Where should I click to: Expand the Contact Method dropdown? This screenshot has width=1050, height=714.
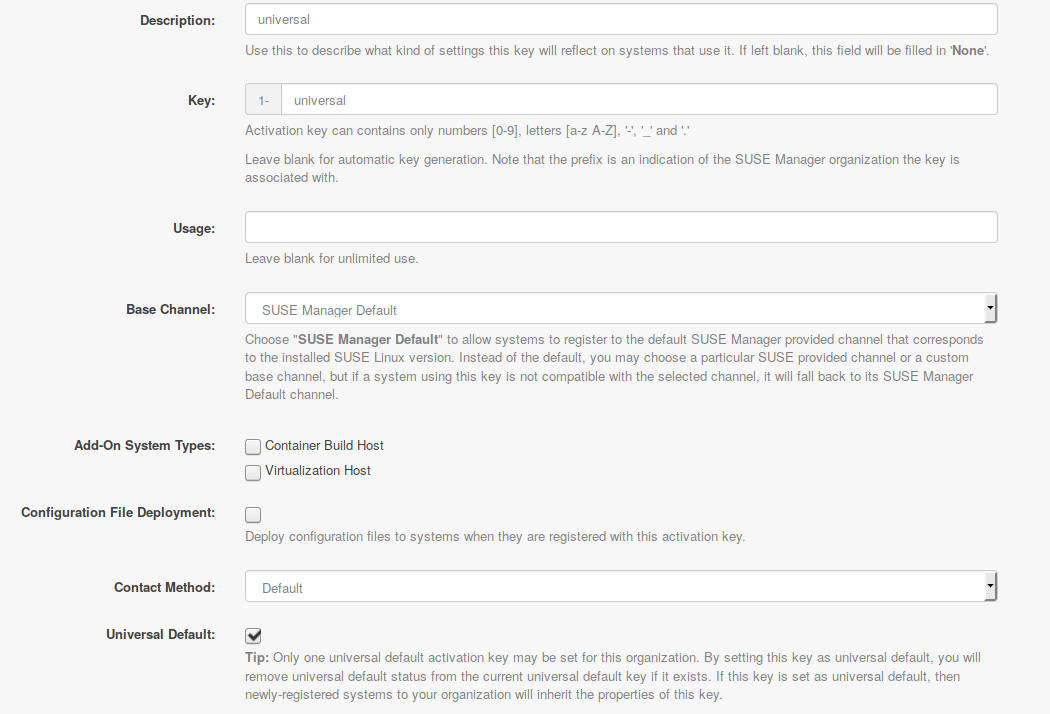pyautogui.click(x=620, y=587)
